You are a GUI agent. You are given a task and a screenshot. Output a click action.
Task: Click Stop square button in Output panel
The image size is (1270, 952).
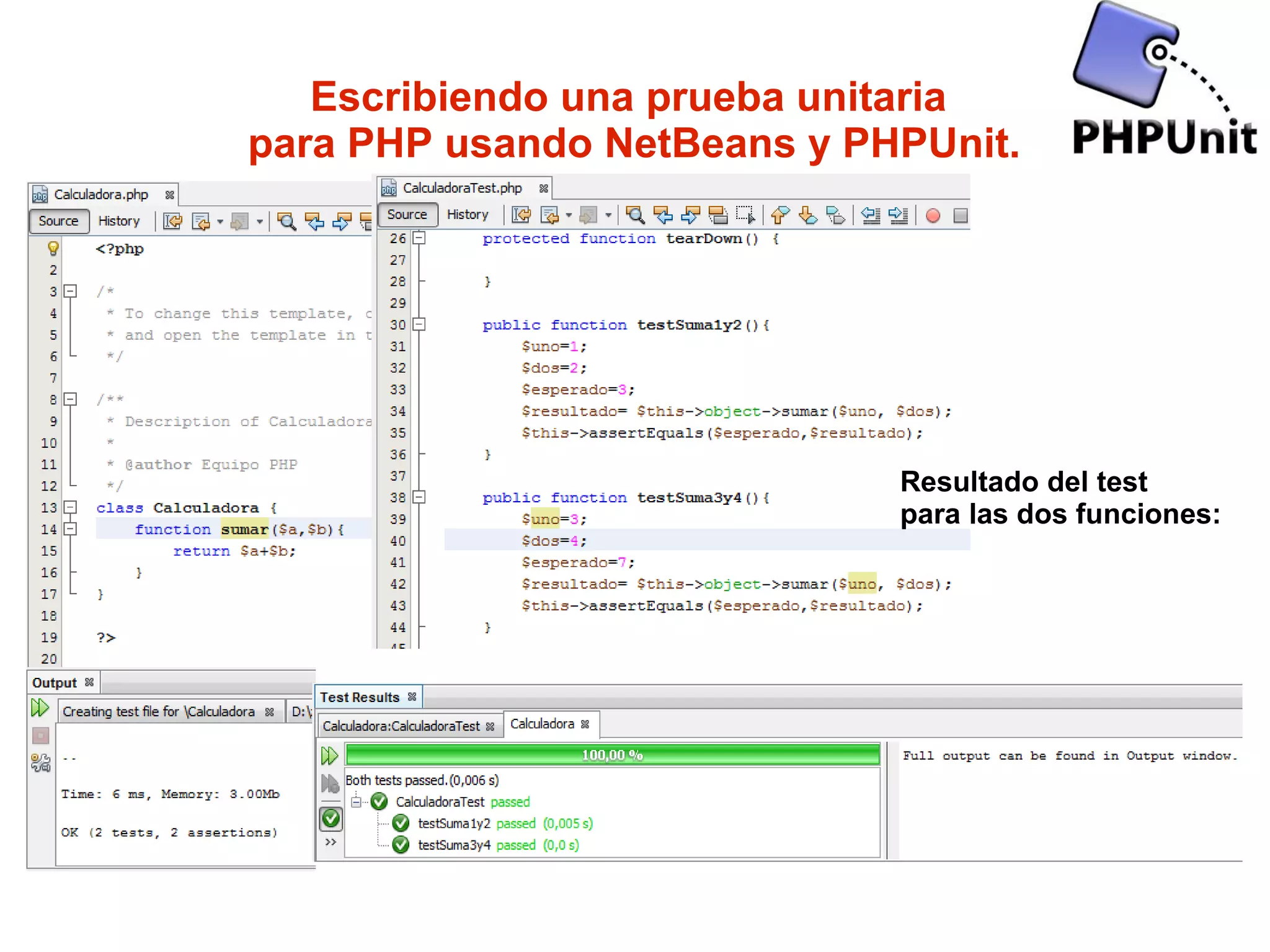(x=40, y=736)
